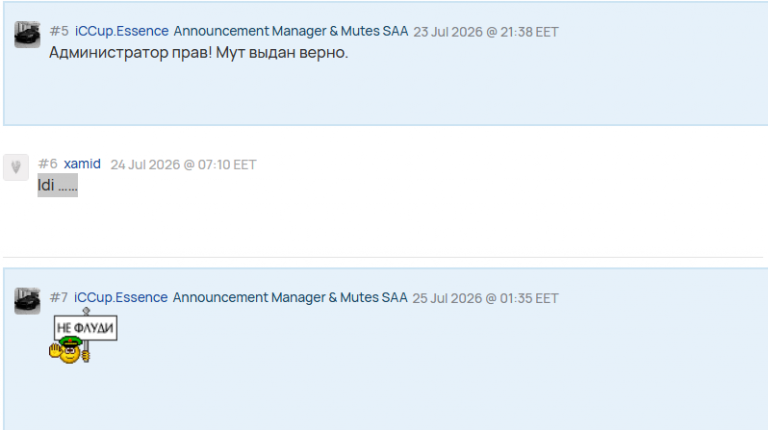The width and height of the screenshot is (768, 430).
Task: Click the highlighted "Idi ......" message text
Action: (58, 185)
